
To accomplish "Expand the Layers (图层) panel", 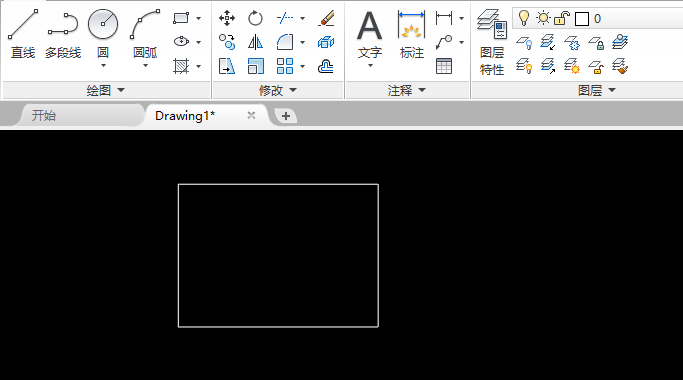I will click(597, 90).
